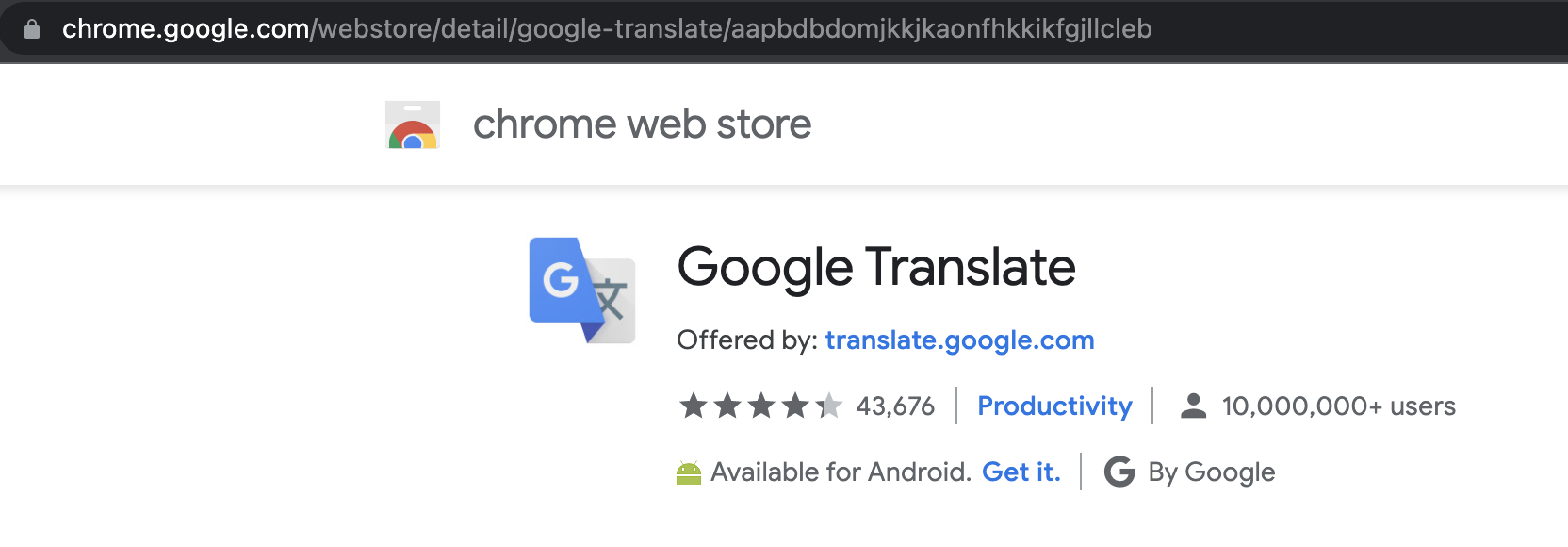Click the person icon beside the user count
This screenshot has width=1568, height=547.
1193,406
